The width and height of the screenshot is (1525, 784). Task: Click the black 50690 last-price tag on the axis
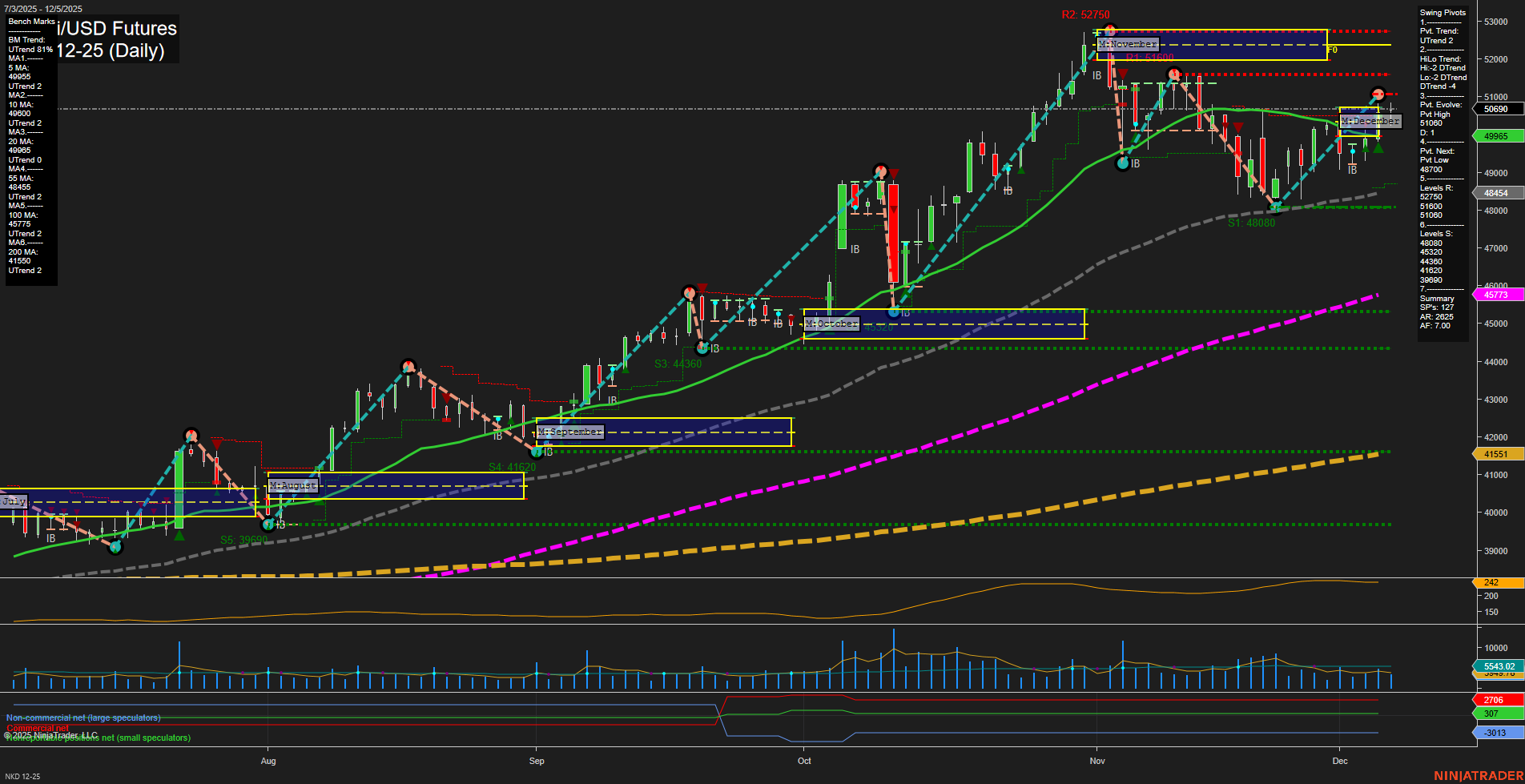click(x=1496, y=108)
